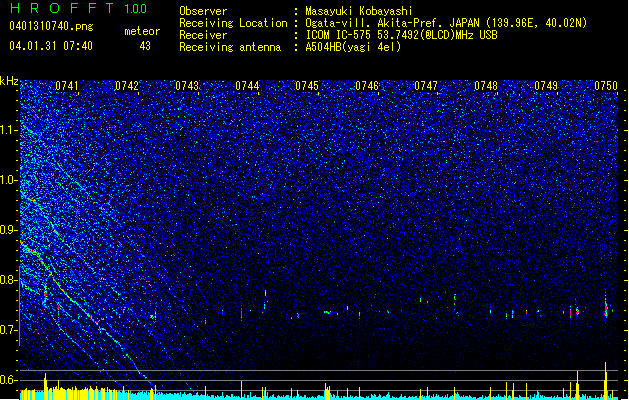This screenshot has width=629, height=400.
Task: Click the Receiving Location label
Action: 233,23
